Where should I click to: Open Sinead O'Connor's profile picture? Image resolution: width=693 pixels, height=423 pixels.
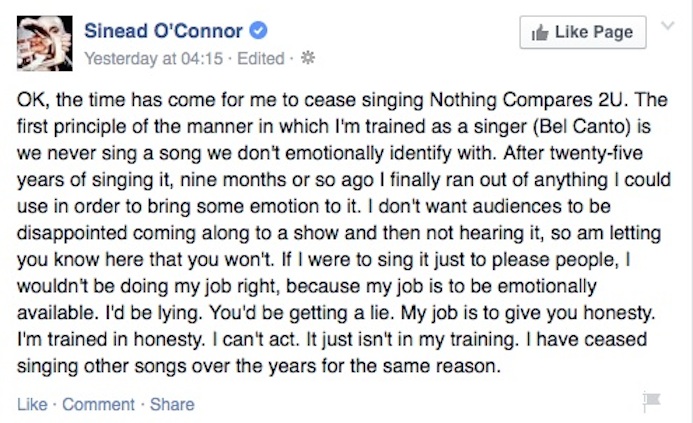(x=45, y=42)
